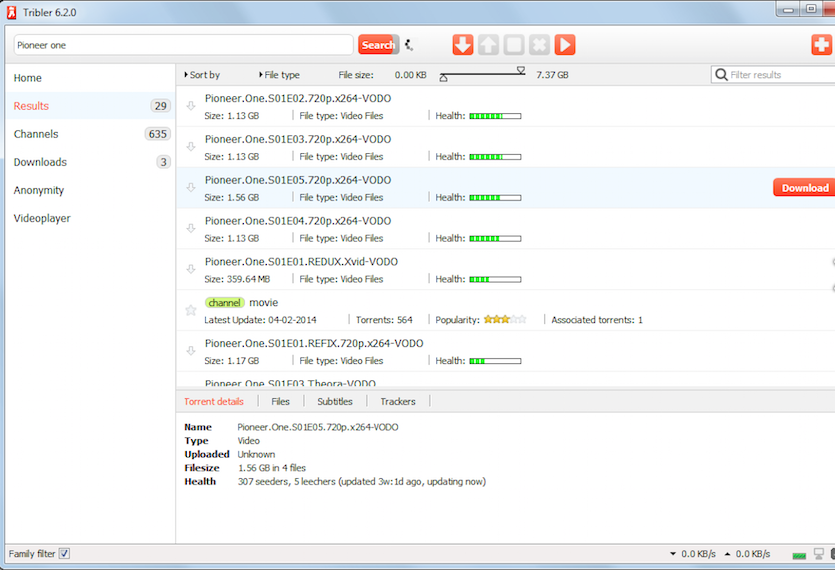
Task: Switch to the Files tab
Action: (280, 401)
